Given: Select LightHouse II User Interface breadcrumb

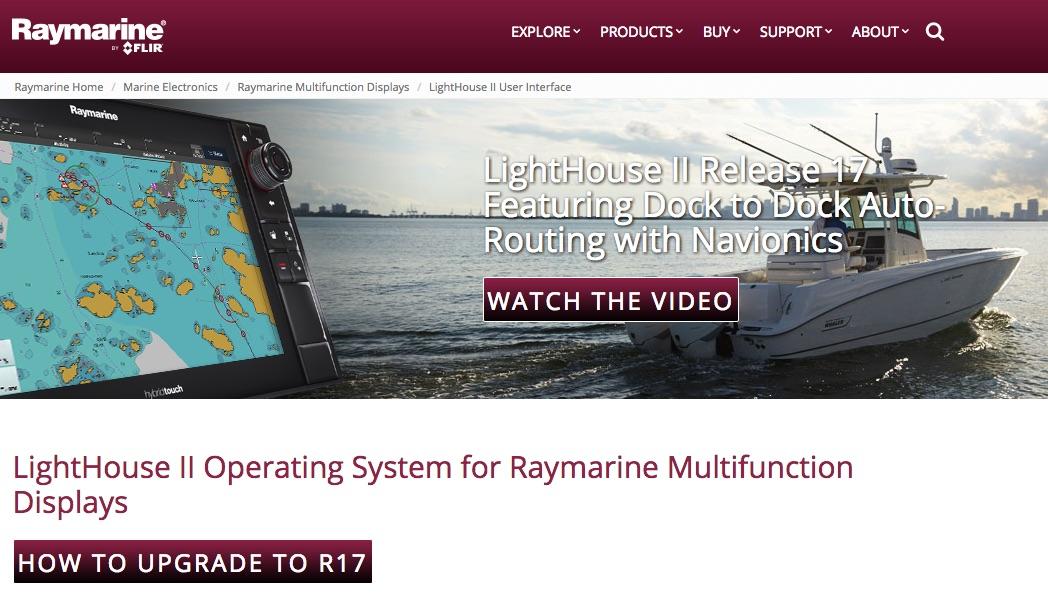Looking at the screenshot, I should [x=500, y=87].
